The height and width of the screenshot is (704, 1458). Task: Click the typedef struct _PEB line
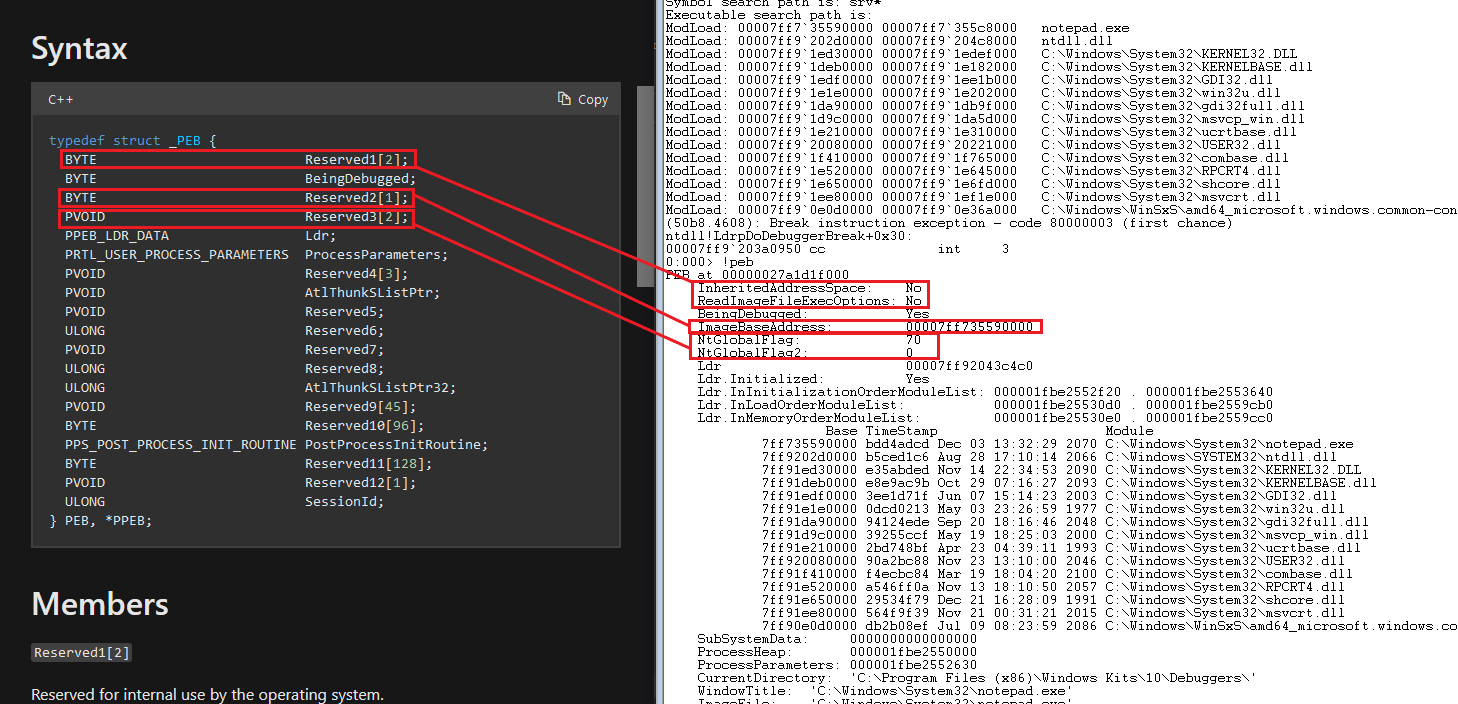pyautogui.click(x=132, y=141)
